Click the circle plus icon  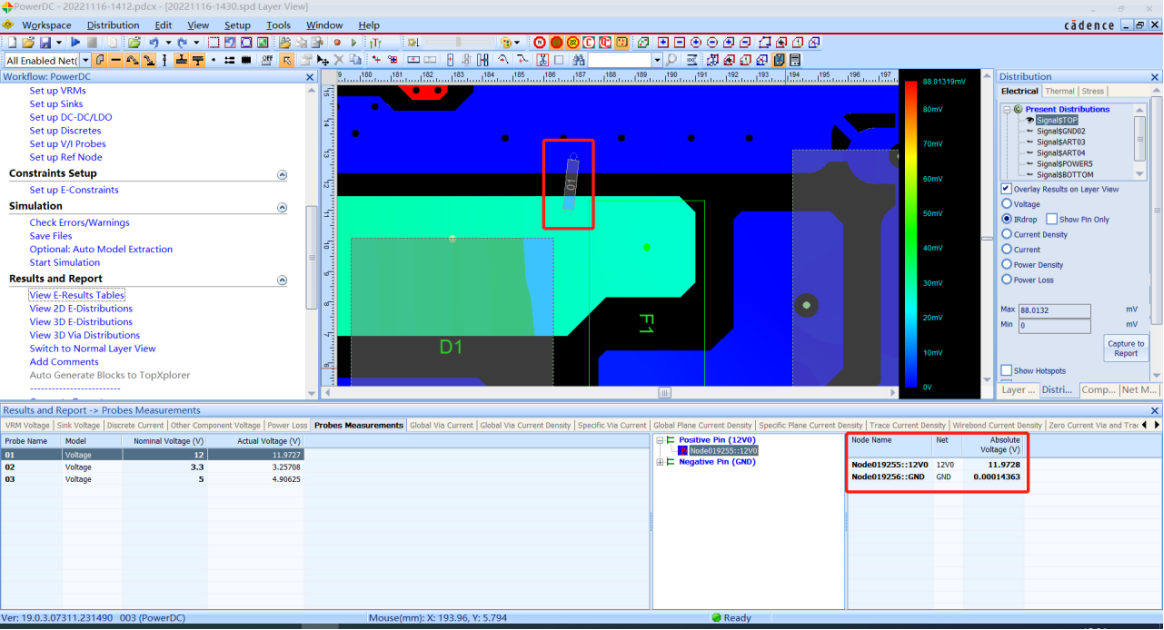tap(696, 42)
